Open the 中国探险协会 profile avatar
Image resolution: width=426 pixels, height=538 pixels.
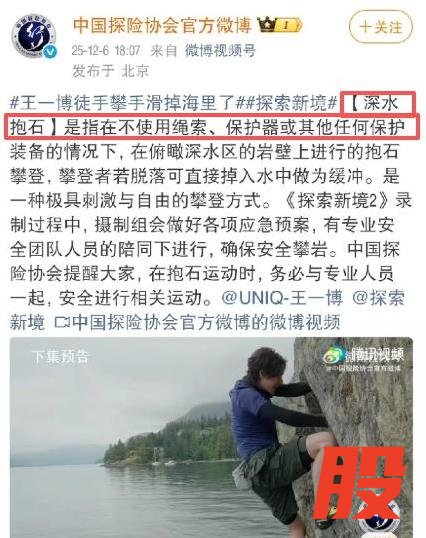[34, 36]
